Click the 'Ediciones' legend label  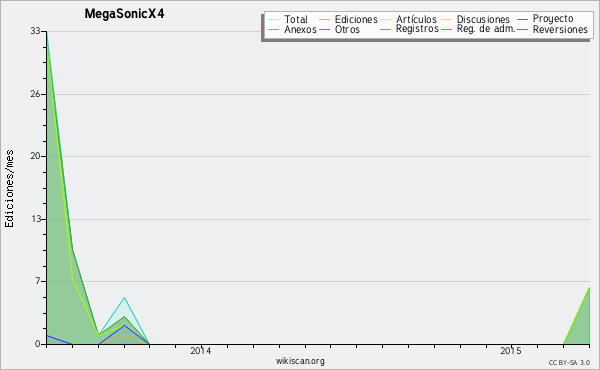coord(356,19)
